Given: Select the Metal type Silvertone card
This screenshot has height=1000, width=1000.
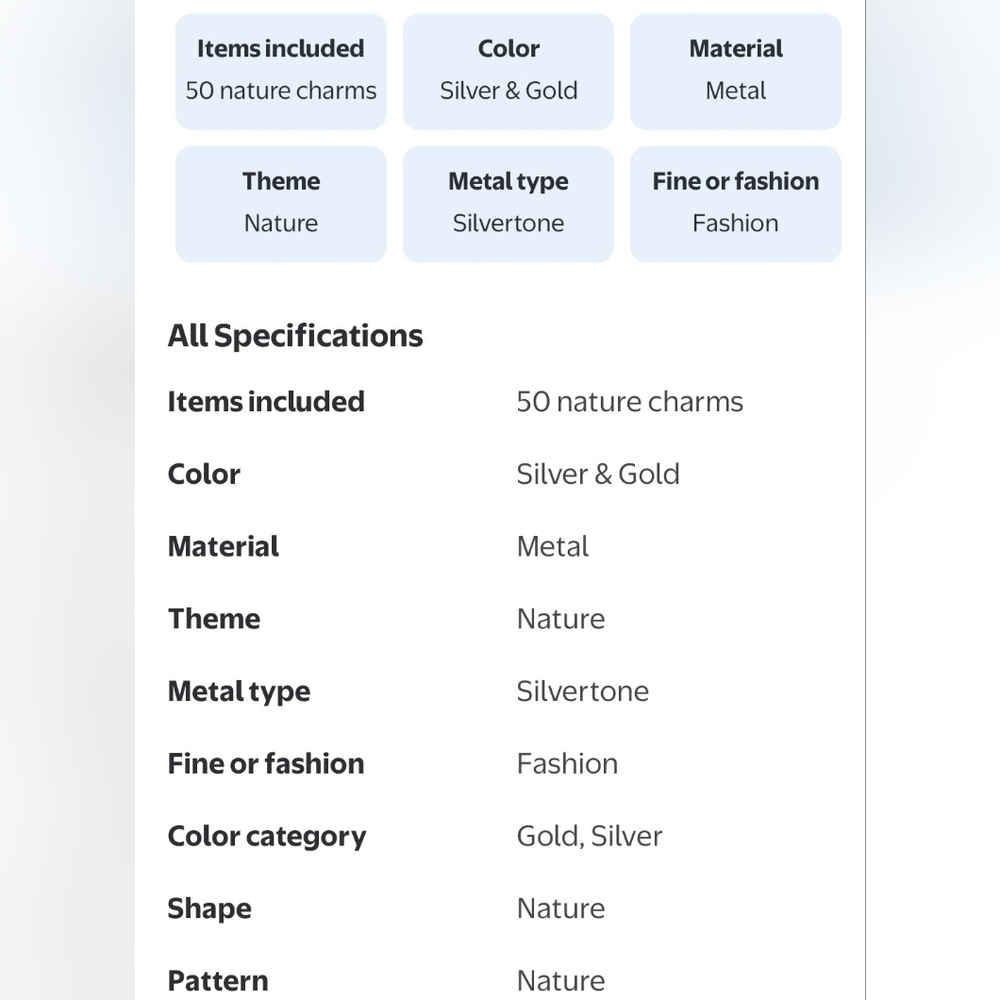Looking at the screenshot, I should tap(508, 204).
